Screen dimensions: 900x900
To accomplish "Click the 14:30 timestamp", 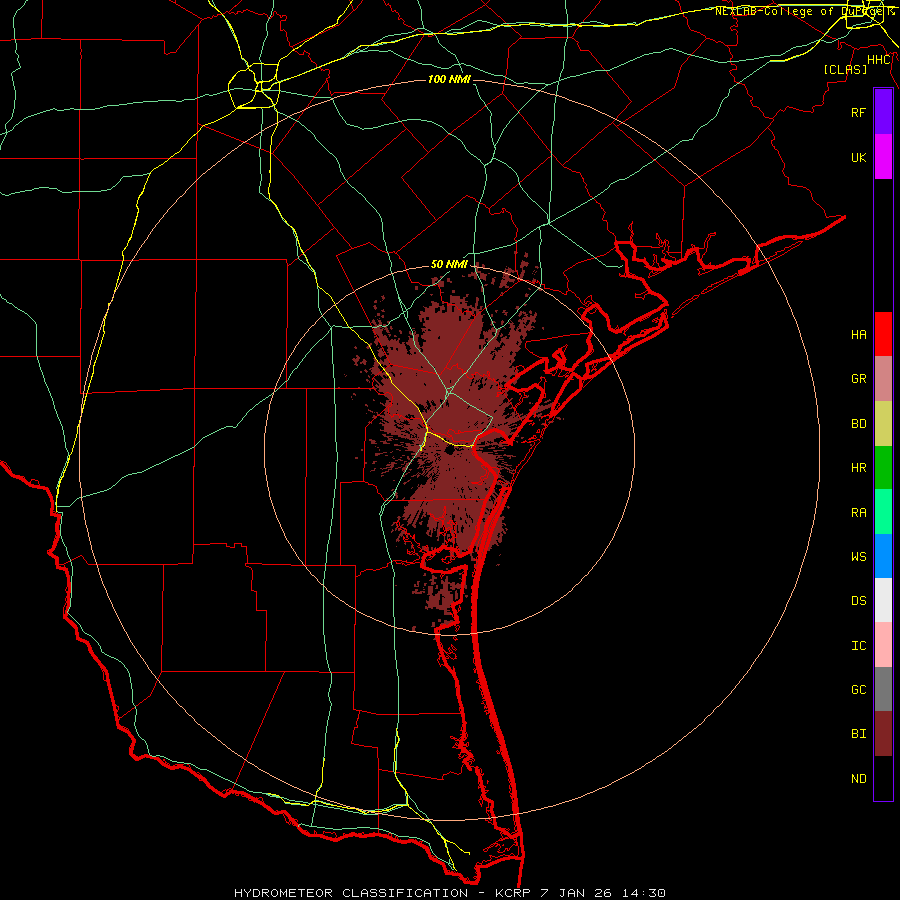I will click(646, 893).
